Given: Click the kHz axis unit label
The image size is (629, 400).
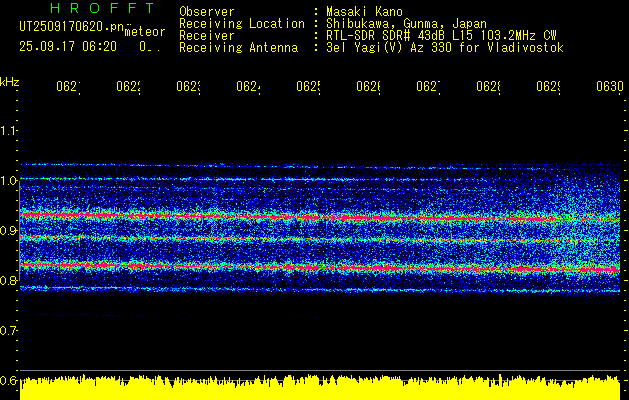Looking at the screenshot, I should (10, 82).
